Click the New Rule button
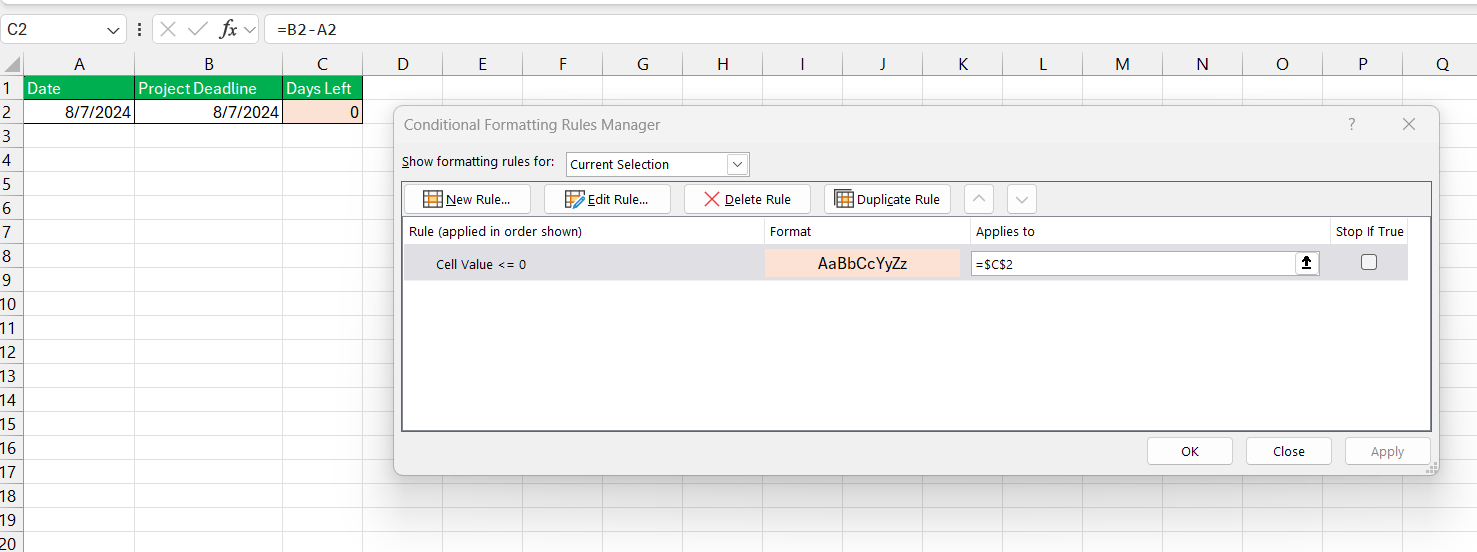 coord(467,199)
